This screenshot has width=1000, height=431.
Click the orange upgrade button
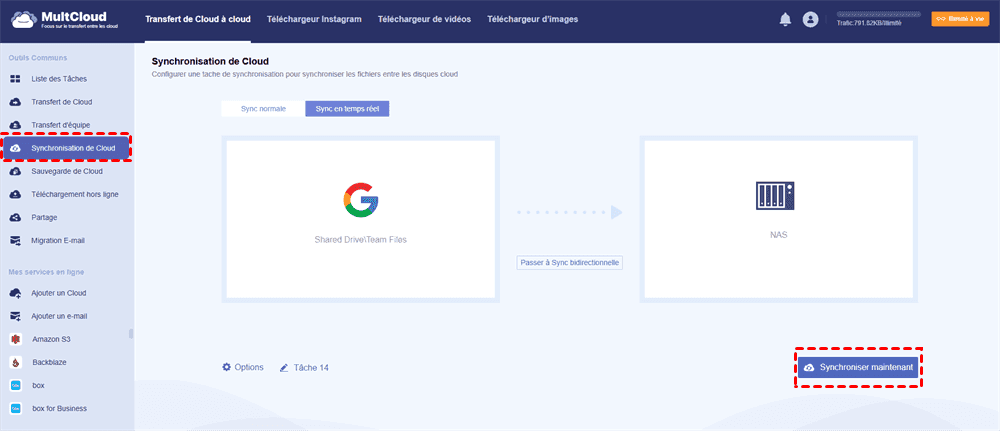[960, 19]
